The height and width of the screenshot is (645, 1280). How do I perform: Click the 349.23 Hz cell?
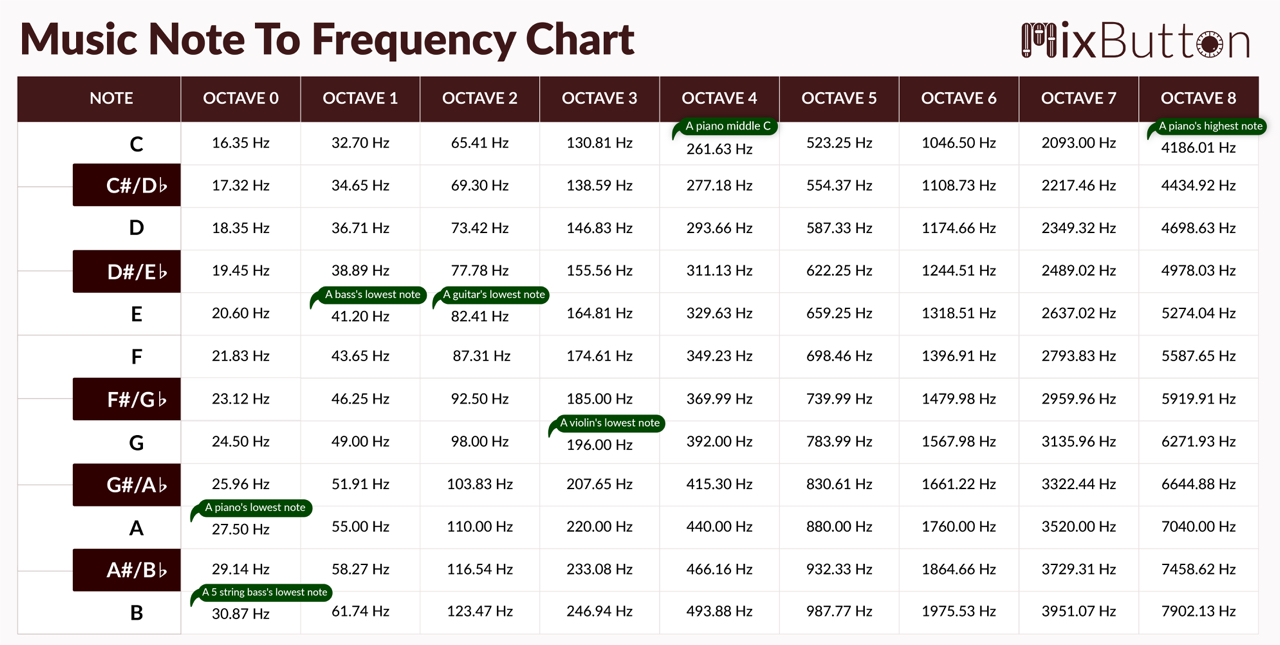coord(719,356)
